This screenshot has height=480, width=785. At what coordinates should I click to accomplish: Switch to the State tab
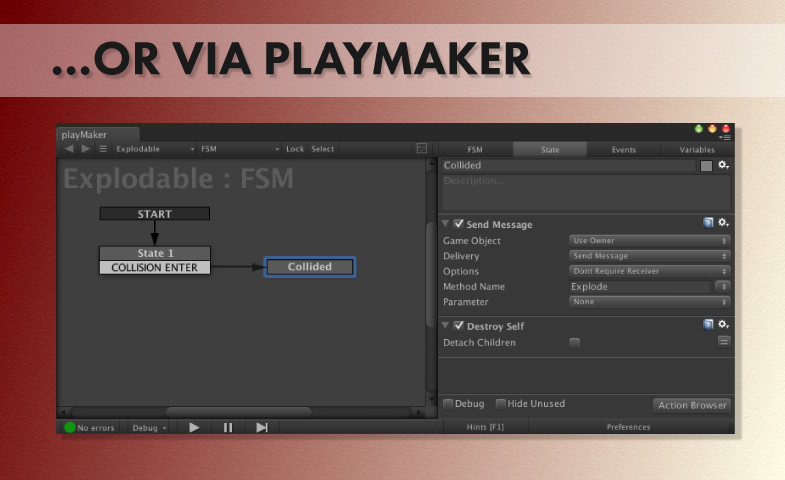point(550,149)
